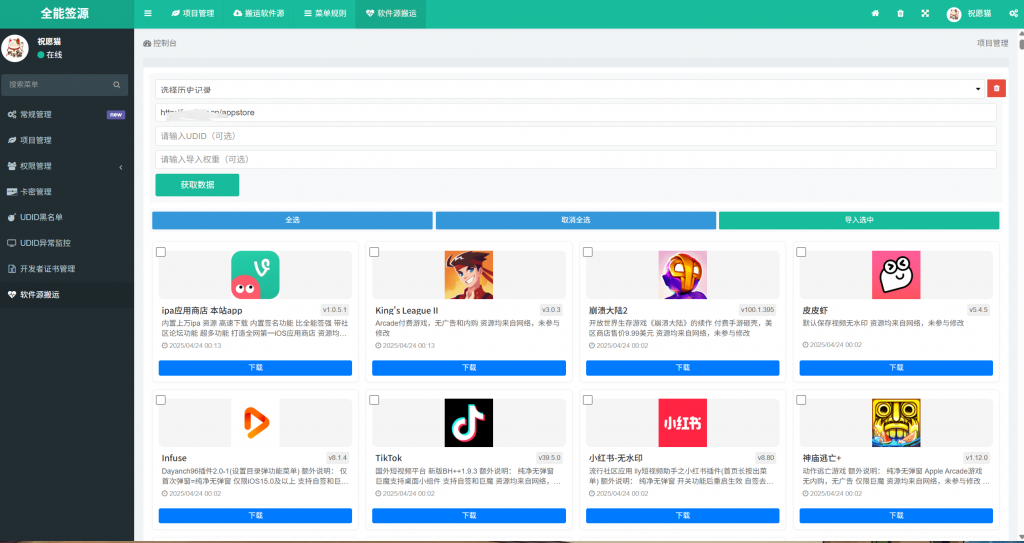Screen dimensions: 1024x543
Task: Click the sidebar profile avatar image
Action: (x=15, y=49)
